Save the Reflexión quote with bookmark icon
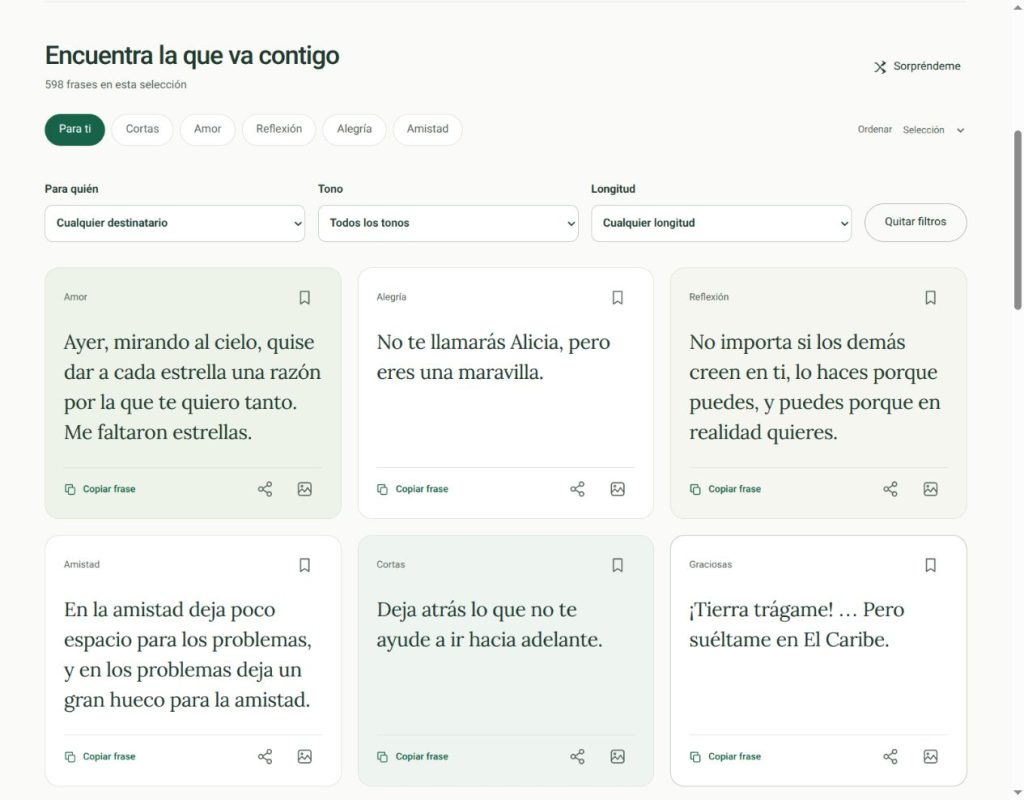This screenshot has width=1024, height=800. pos(930,298)
